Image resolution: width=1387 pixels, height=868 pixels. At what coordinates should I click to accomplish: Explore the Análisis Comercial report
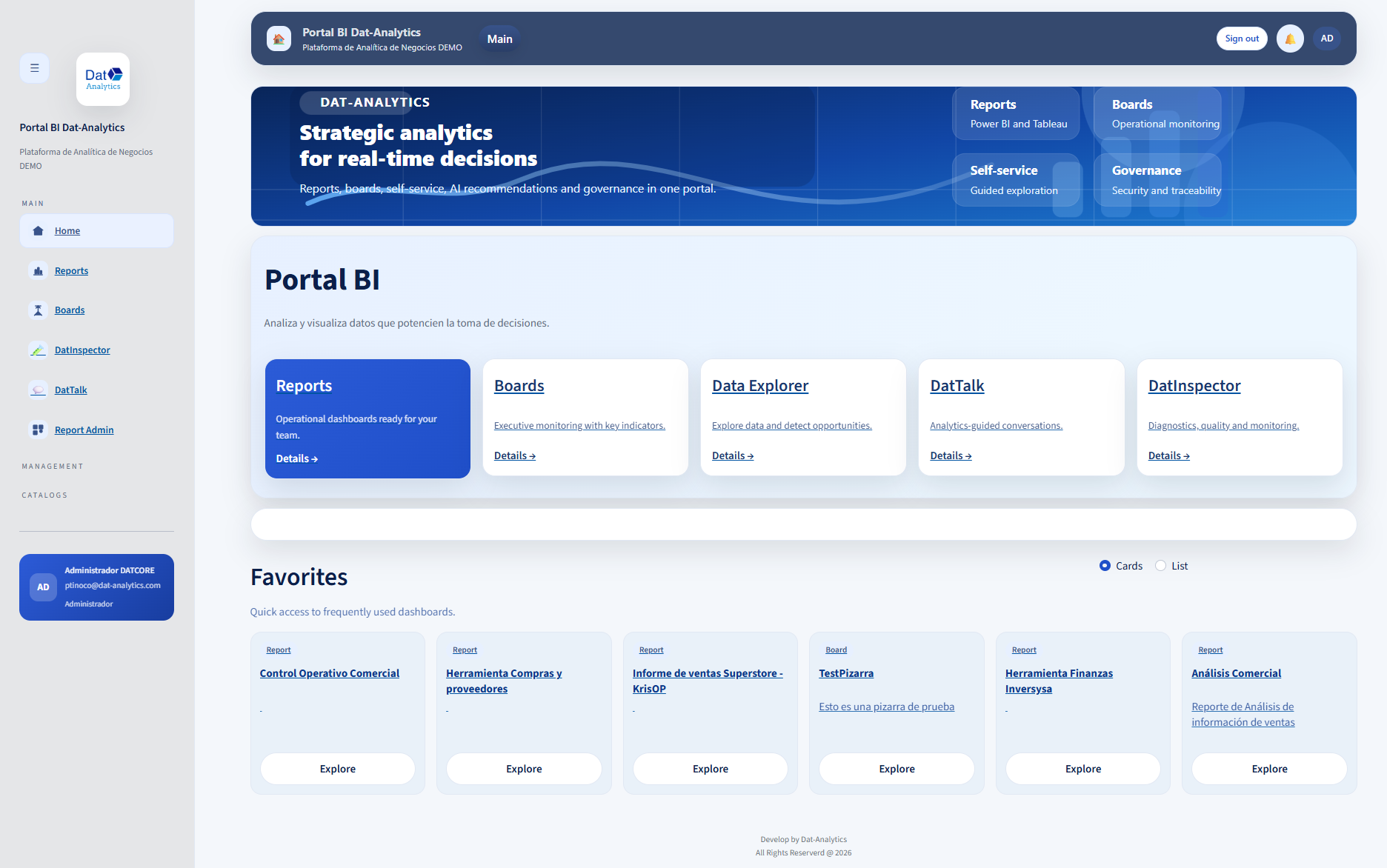coord(1269,769)
